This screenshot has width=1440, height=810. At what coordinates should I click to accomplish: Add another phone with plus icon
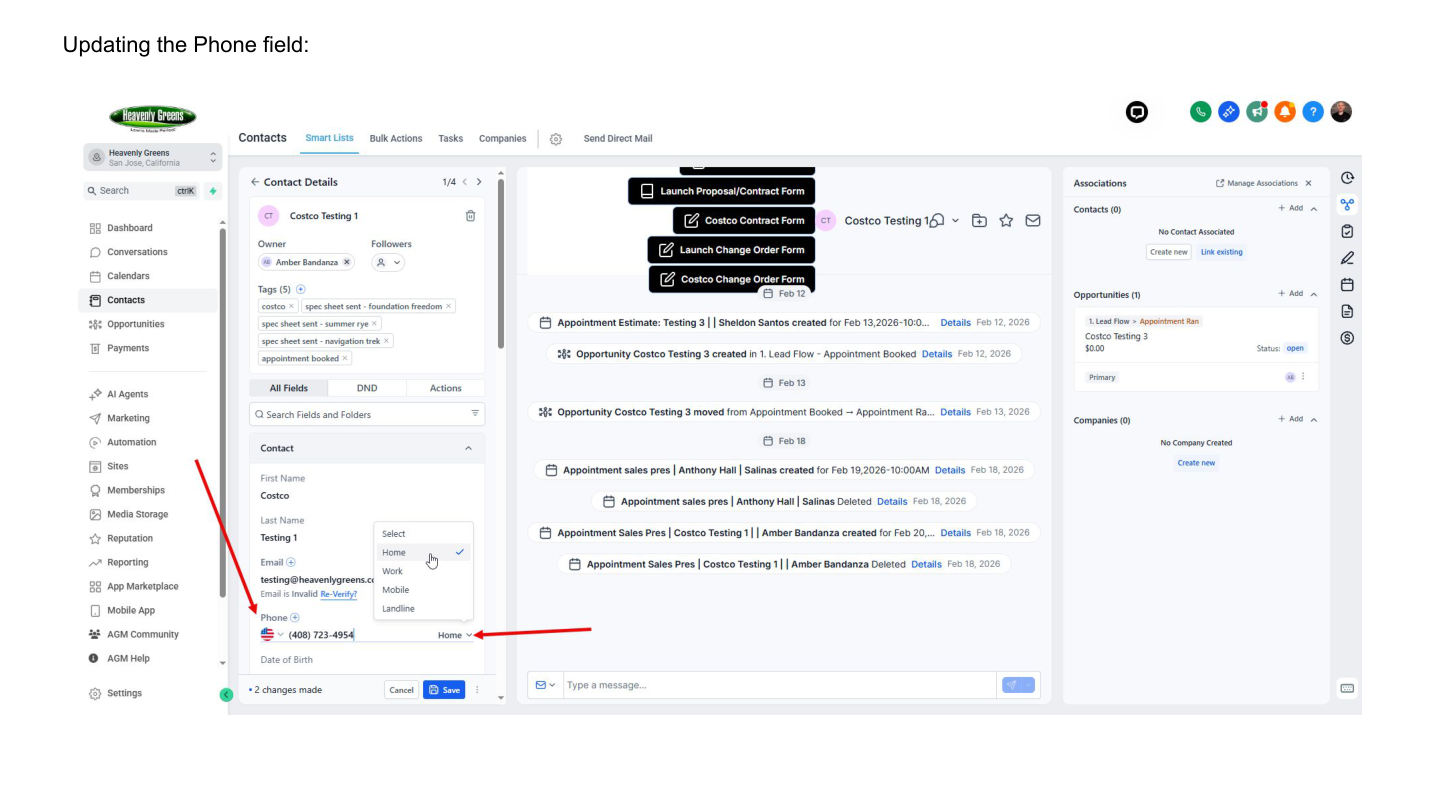[294, 618]
